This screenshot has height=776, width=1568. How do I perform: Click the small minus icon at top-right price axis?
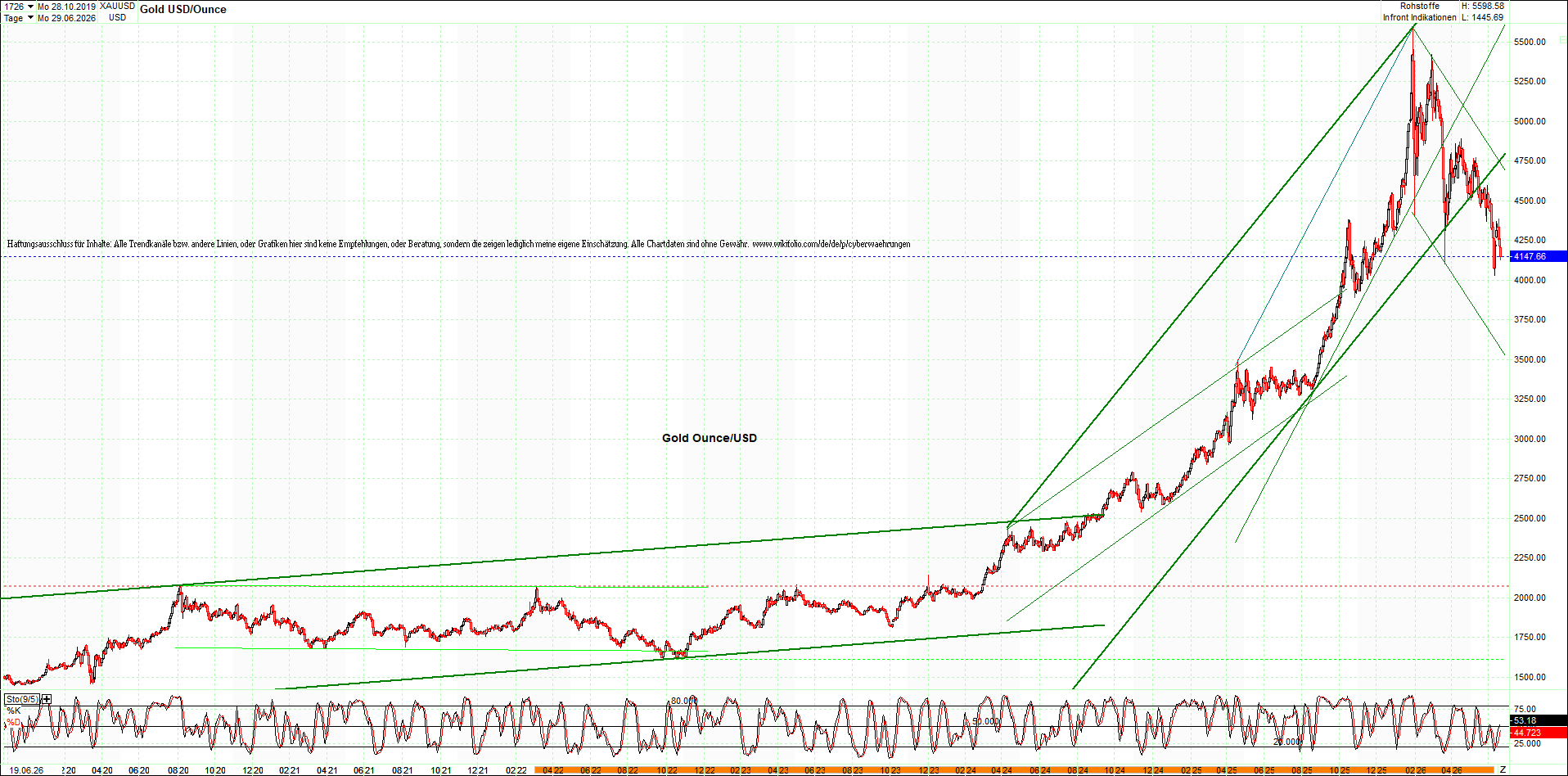1562,39
